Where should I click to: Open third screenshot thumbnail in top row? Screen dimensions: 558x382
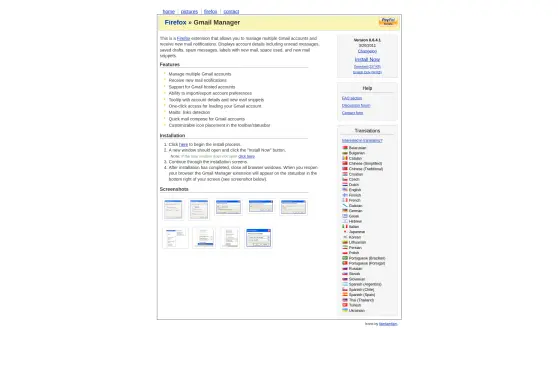228,207
